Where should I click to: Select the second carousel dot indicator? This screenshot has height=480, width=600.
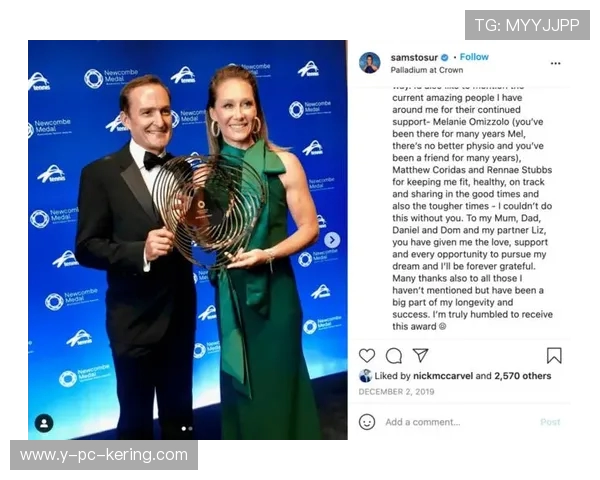(x=191, y=429)
